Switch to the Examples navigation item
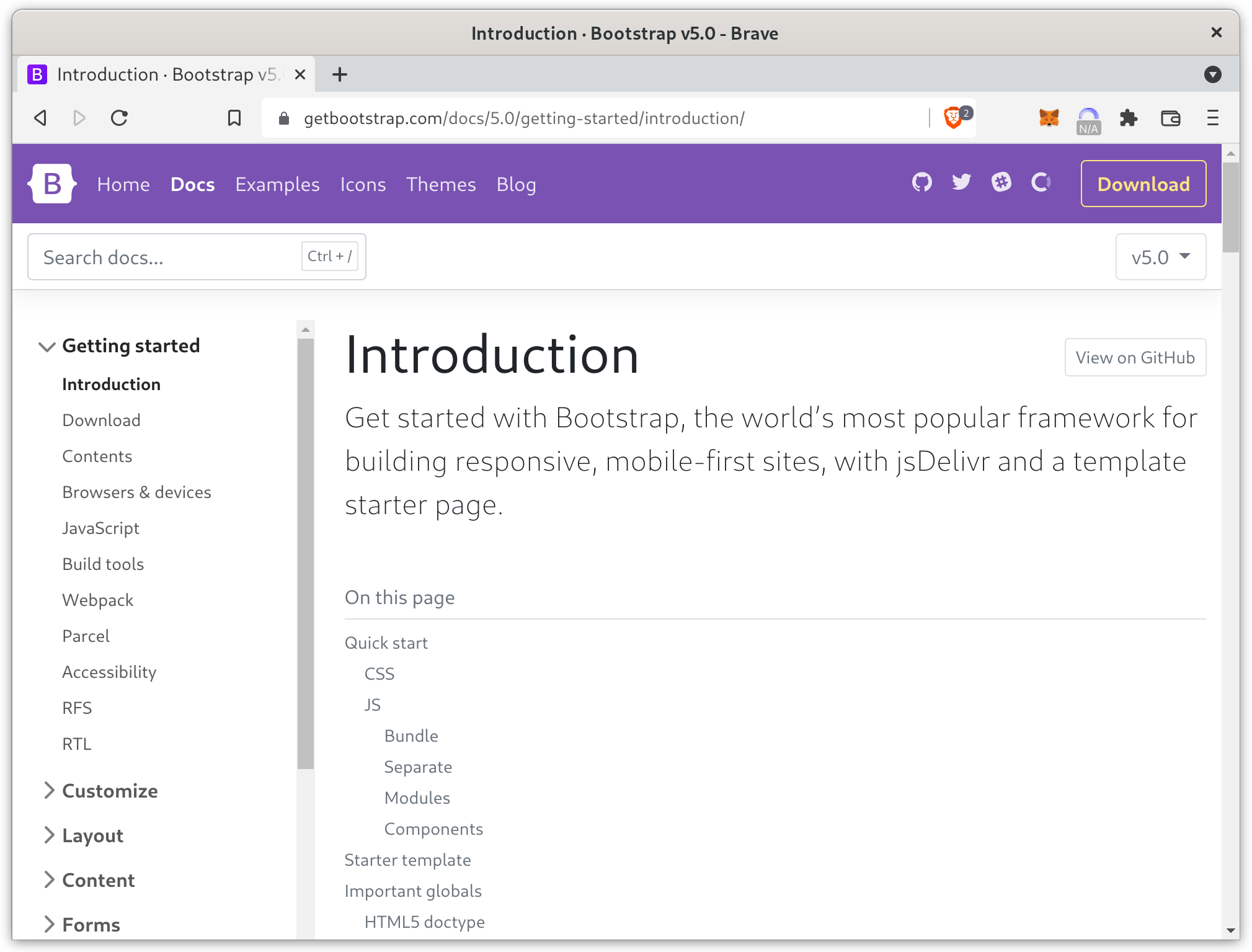 click(277, 184)
